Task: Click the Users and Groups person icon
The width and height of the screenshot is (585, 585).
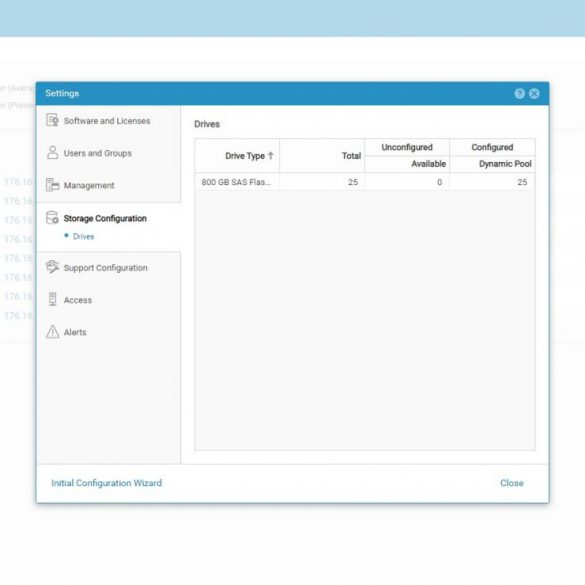Action: 52,153
